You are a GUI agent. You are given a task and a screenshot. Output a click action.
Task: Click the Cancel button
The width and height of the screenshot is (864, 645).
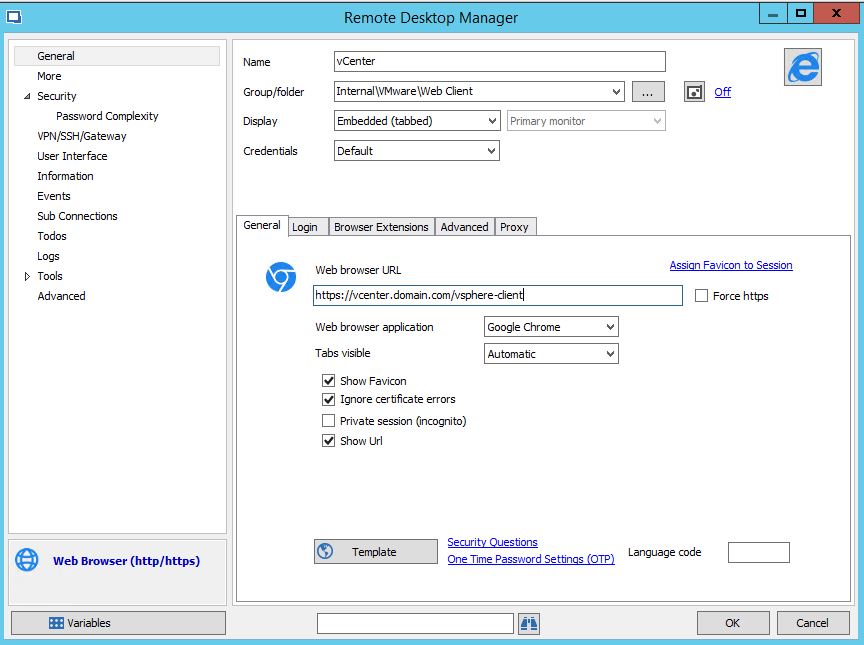tap(813, 623)
